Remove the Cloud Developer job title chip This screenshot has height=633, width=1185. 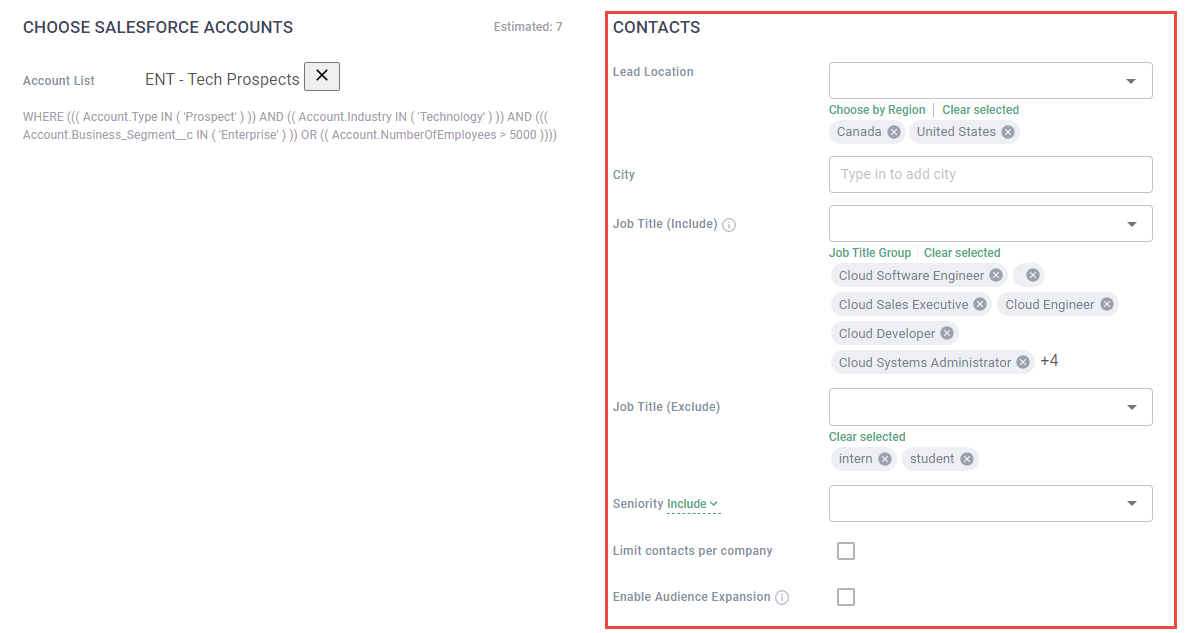tap(946, 332)
